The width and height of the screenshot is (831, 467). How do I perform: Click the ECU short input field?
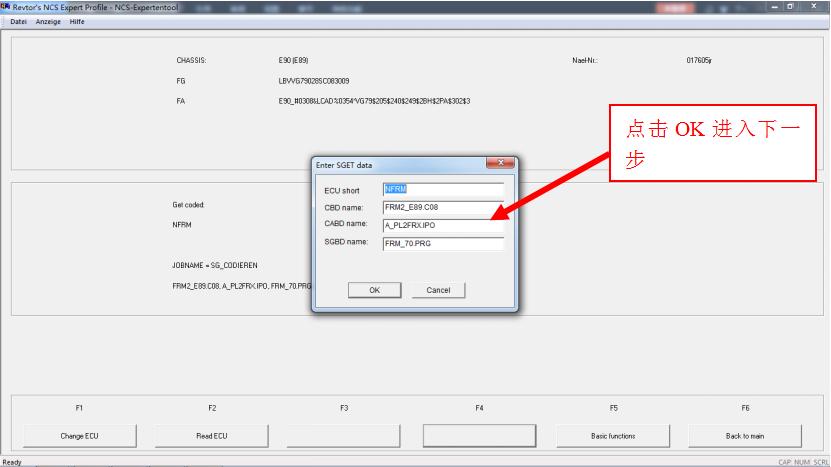[x=443, y=189]
